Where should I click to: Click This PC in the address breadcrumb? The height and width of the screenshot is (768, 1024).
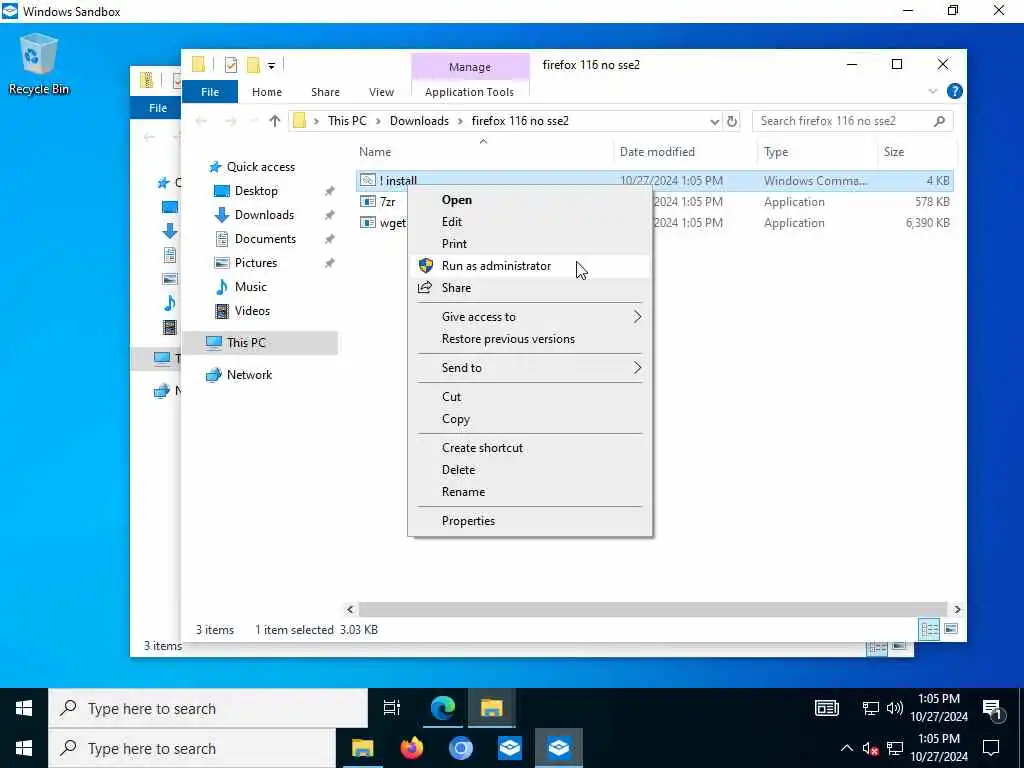[347, 121]
